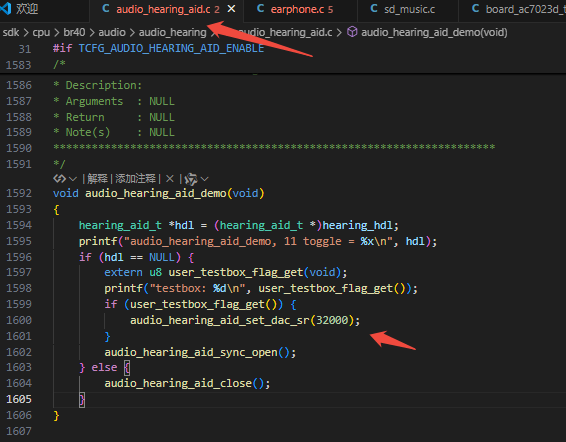Select the br40 breadcrumb
Image resolution: width=566 pixels, height=442 pixels.
[x=74, y=32]
